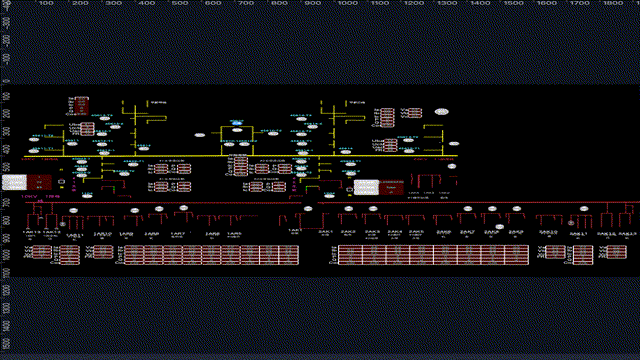
Task: Open the small measurement table under 2AK13
Action: click(x=616, y=252)
